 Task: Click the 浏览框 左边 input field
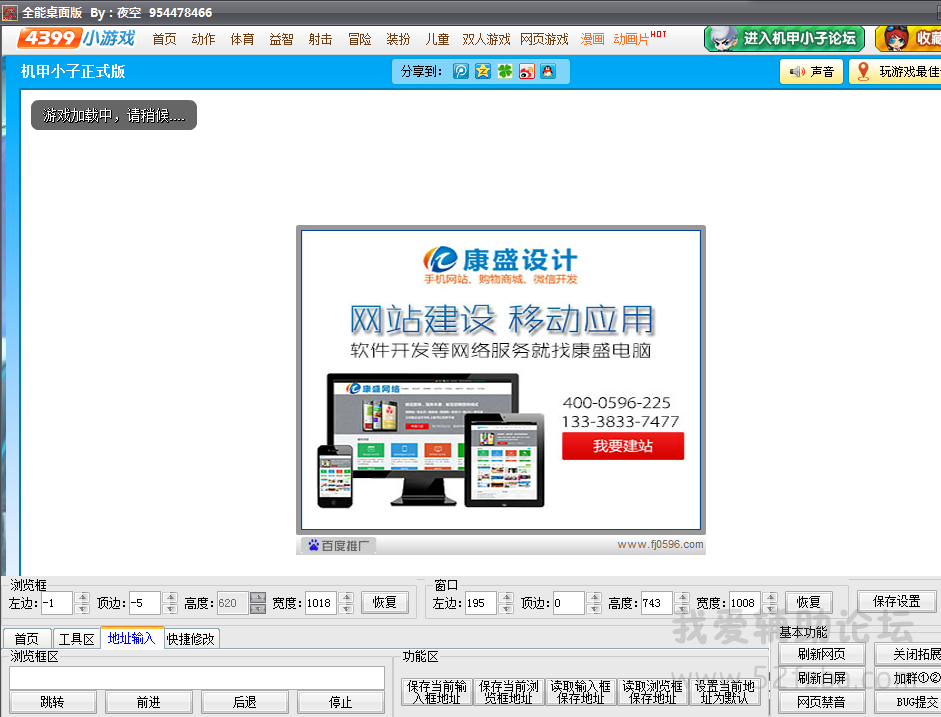[57, 603]
